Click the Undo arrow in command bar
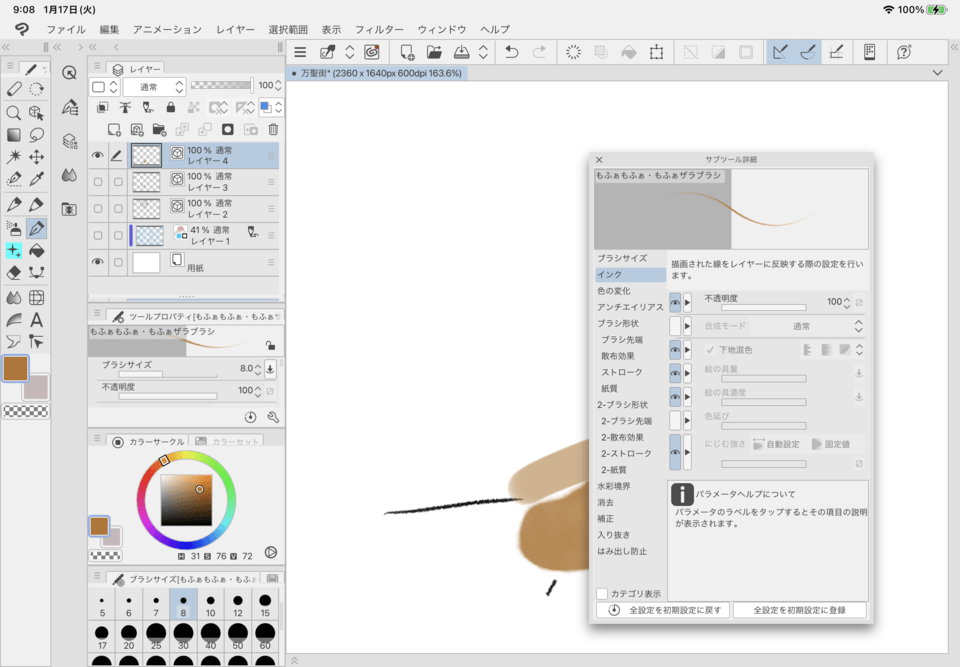This screenshot has width=960, height=667. click(512, 52)
